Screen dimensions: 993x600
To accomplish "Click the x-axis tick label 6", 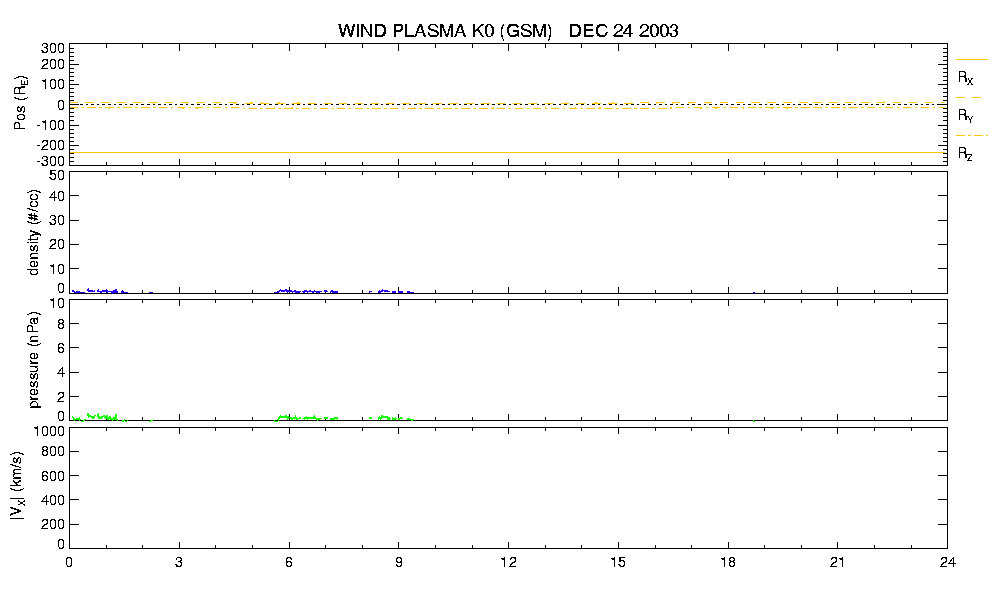I will coord(289,562).
